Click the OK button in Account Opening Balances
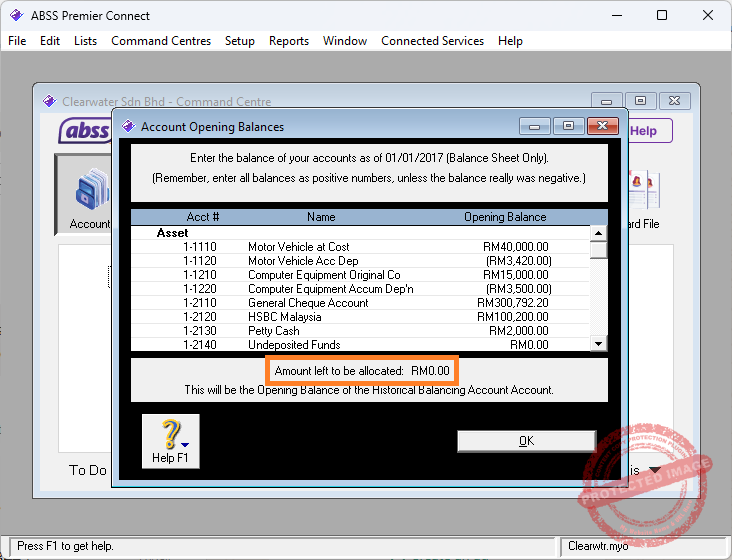Image resolution: width=732 pixels, height=560 pixels. tap(526, 441)
